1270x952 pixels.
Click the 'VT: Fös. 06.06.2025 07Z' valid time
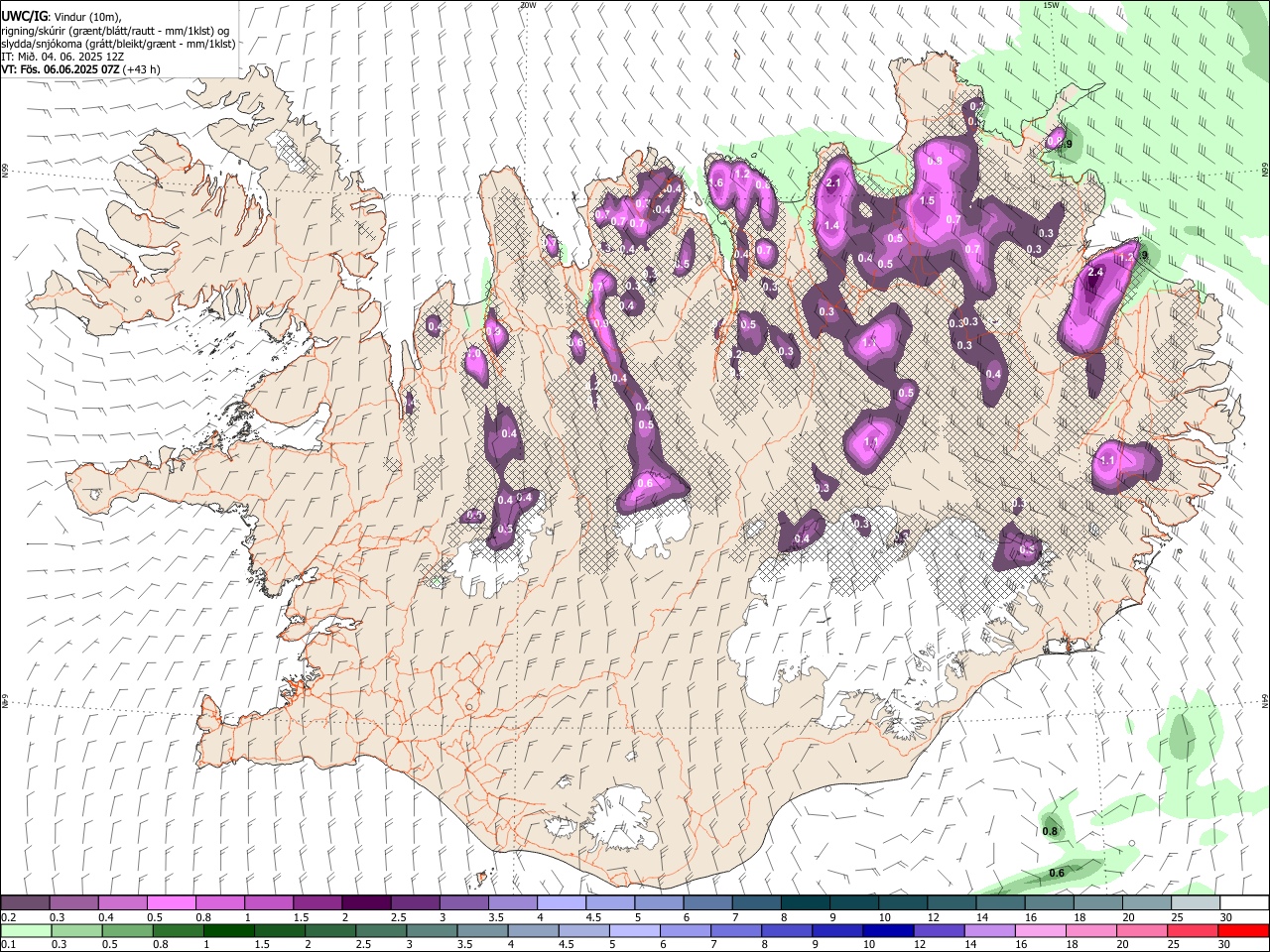click(x=61, y=69)
